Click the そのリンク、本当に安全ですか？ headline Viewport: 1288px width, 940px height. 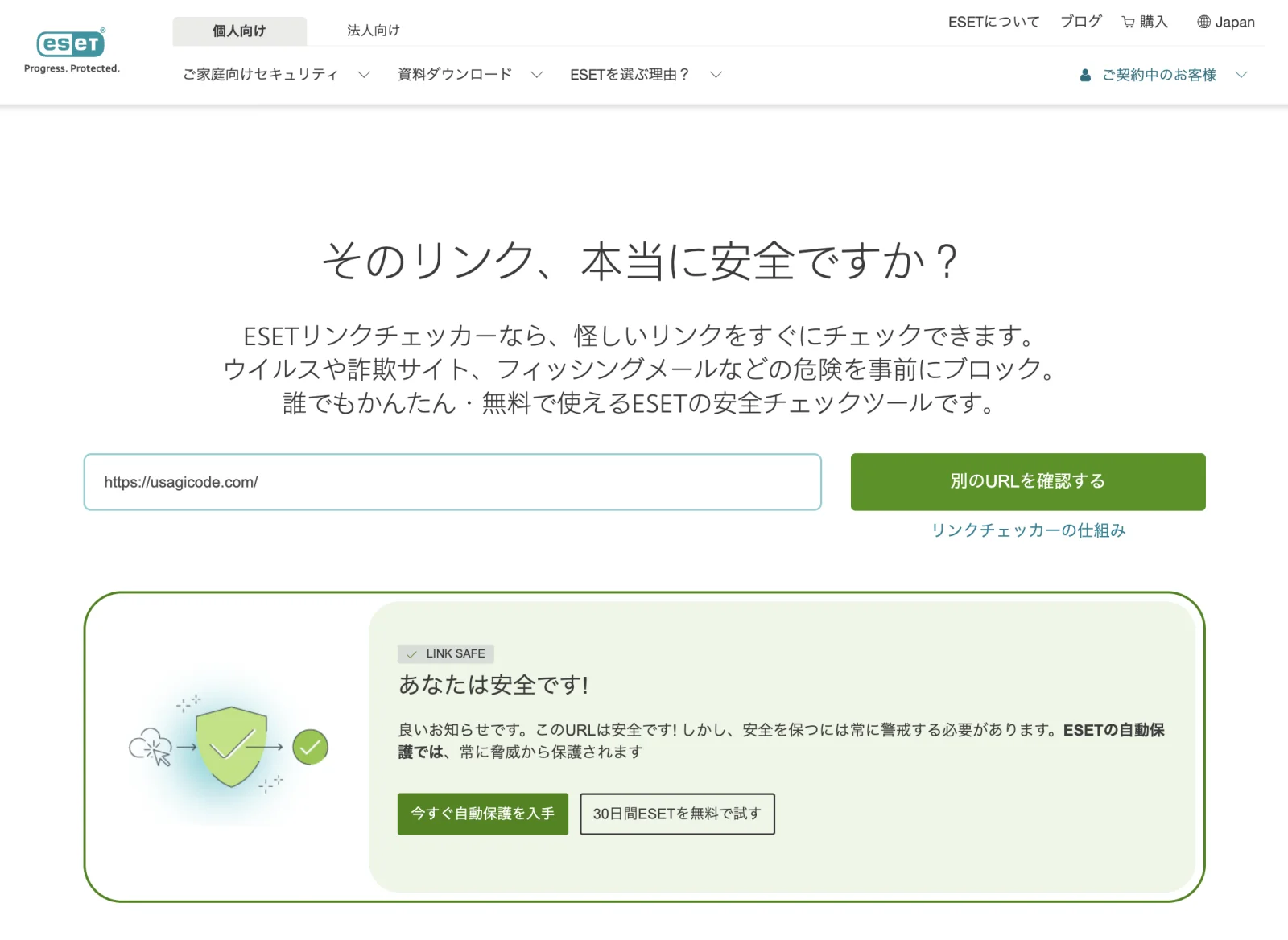point(641,262)
